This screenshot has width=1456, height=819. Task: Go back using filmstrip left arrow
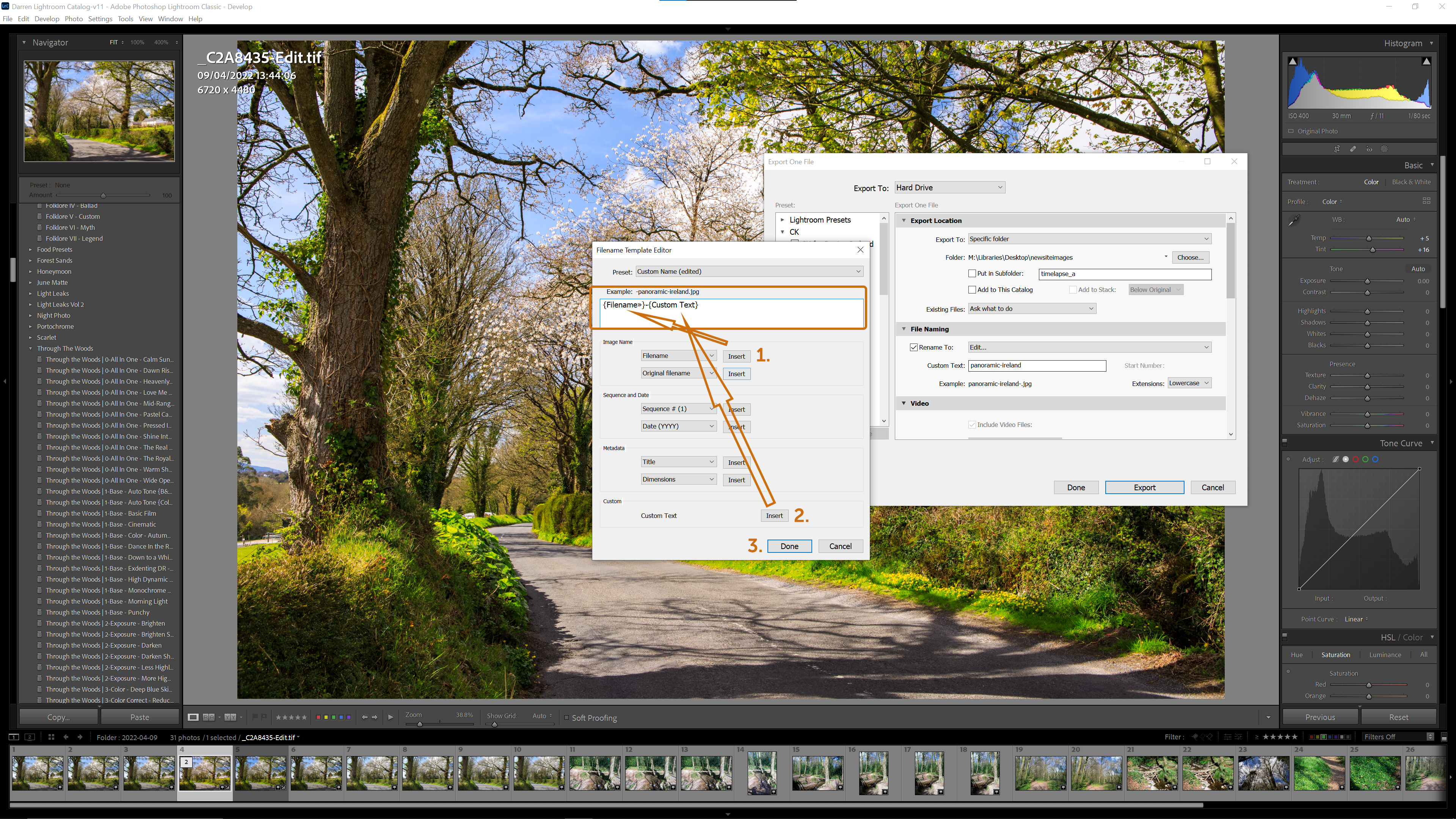[66, 737]
